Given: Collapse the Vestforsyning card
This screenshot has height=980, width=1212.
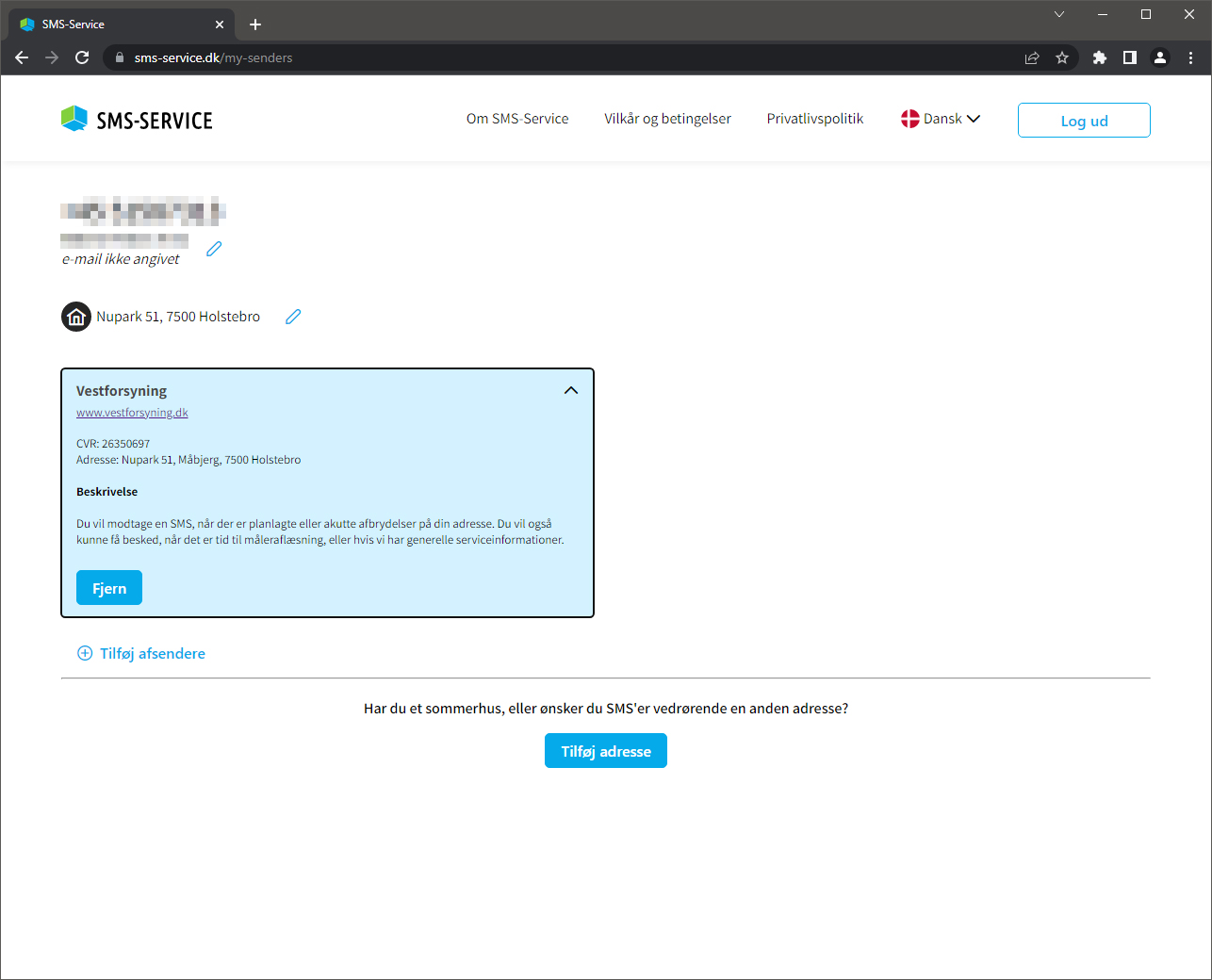Looking at the screenshot, I should click(570, 390).
